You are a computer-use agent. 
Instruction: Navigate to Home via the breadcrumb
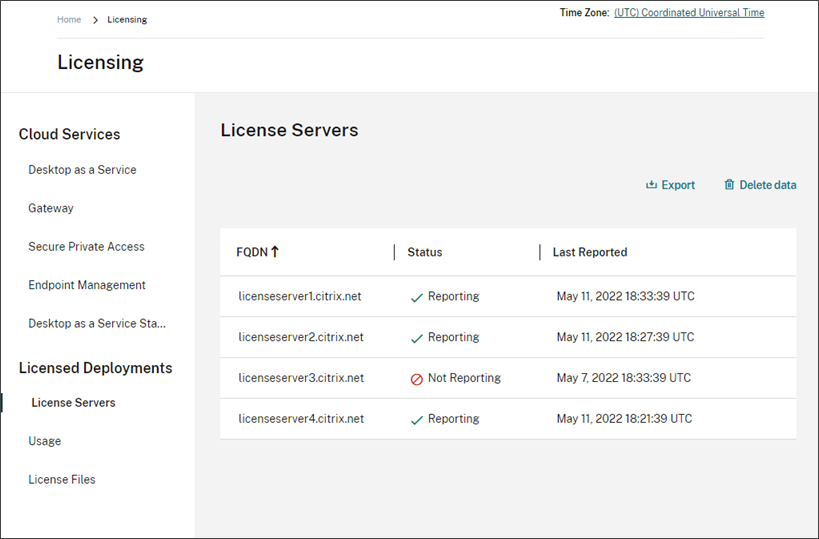click(69, 20)
